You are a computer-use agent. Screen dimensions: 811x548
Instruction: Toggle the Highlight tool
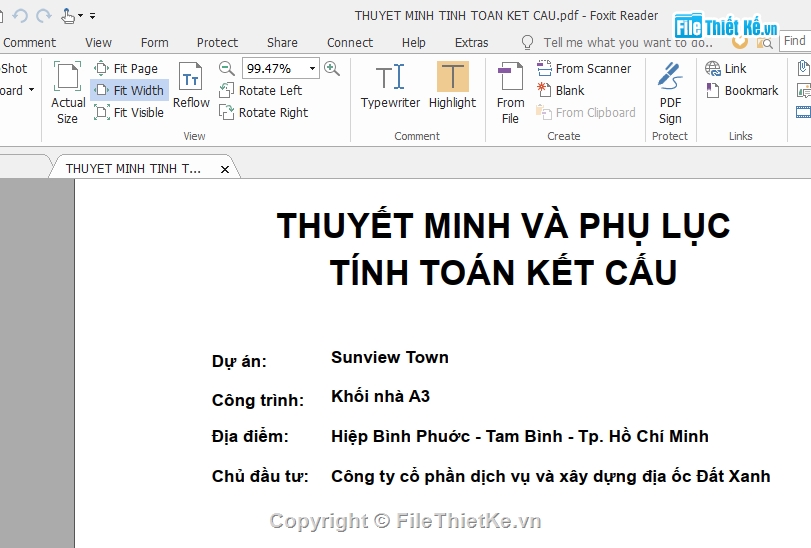click(453, 85)
